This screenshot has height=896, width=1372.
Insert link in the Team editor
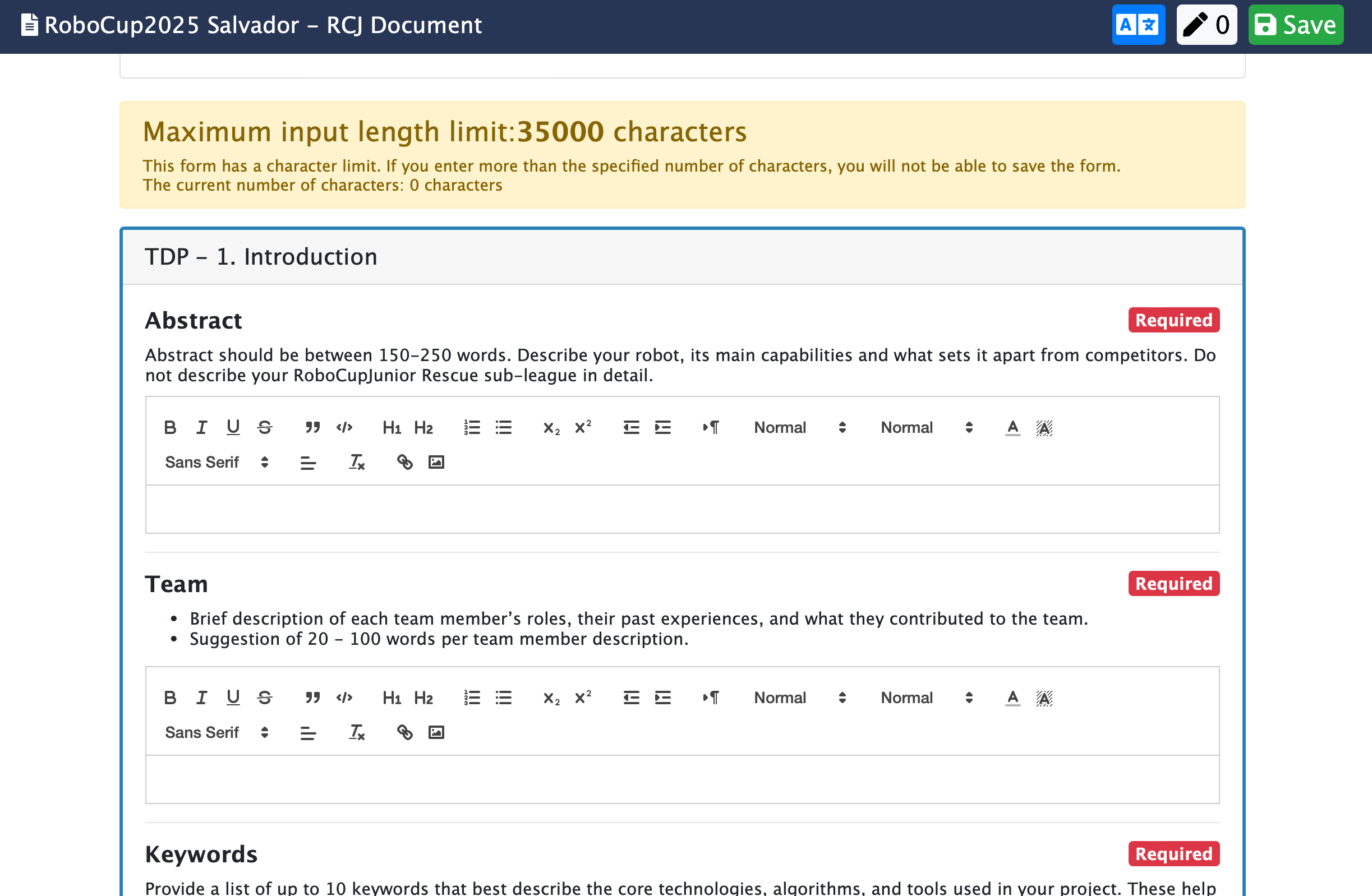pos(404,732)
